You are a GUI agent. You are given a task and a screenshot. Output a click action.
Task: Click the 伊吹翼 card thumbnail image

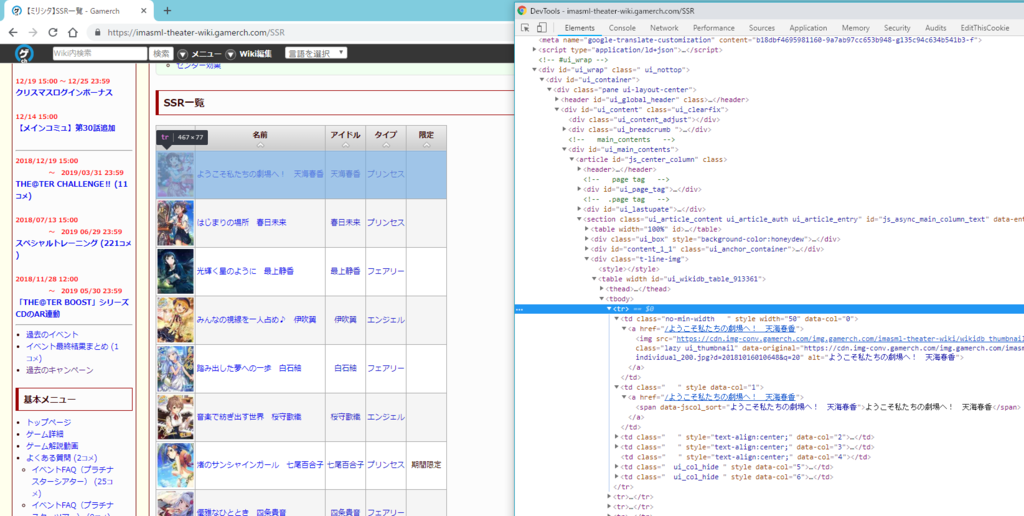[176, 320]
